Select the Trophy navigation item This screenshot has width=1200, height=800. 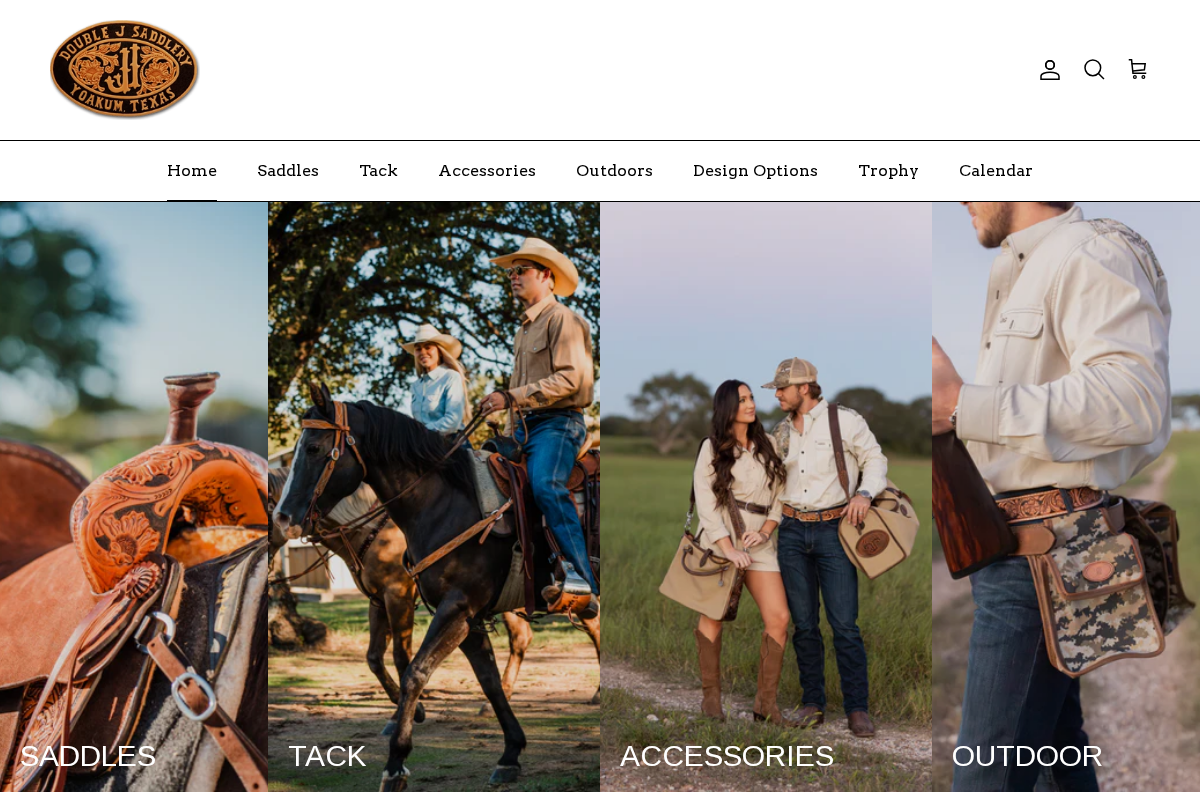(888, 170)
